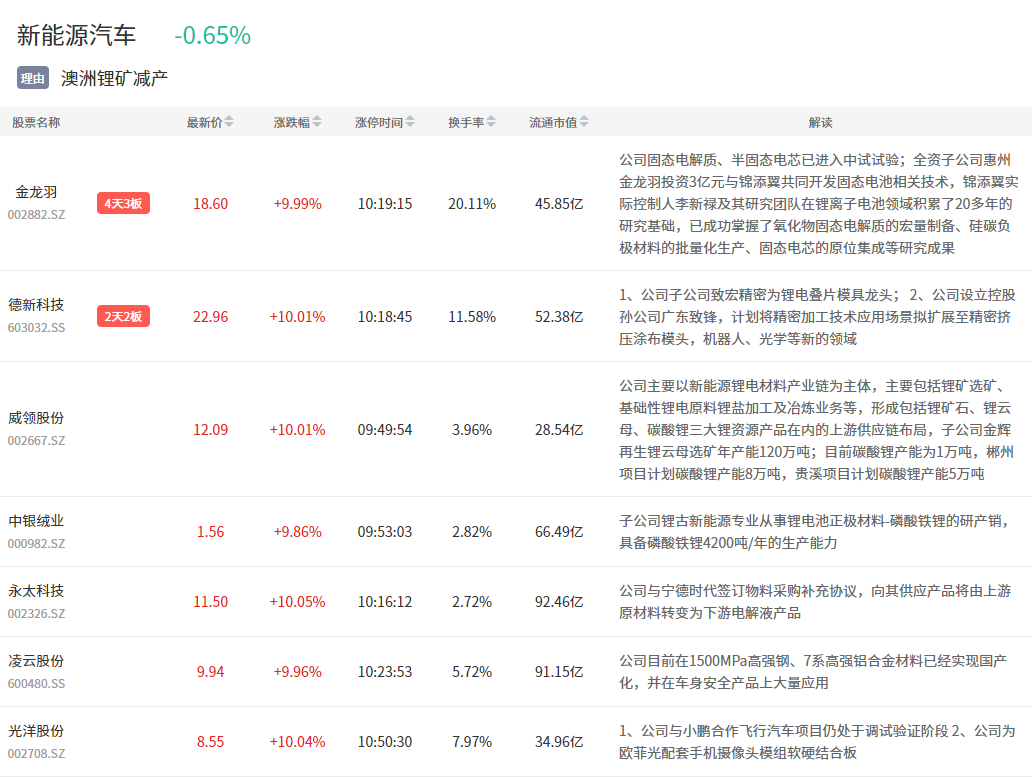Click the 股票名称 column header
Viewport: 1032px width, 778px height.
pyautogui.click(x=36, y=122)
